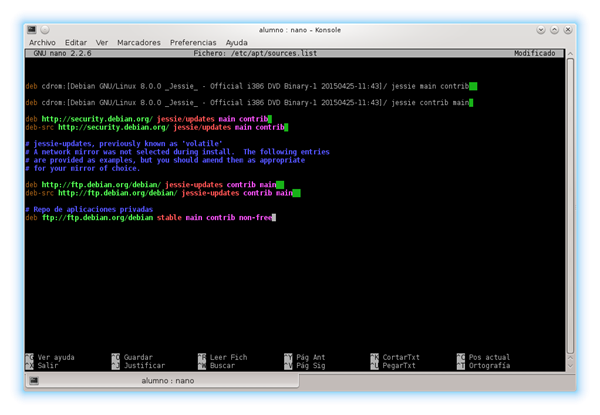Click 'CortarTxt' nano shortcut
Image resolution: width=600 pixels, height=415 pixels.
pos(395,357)
